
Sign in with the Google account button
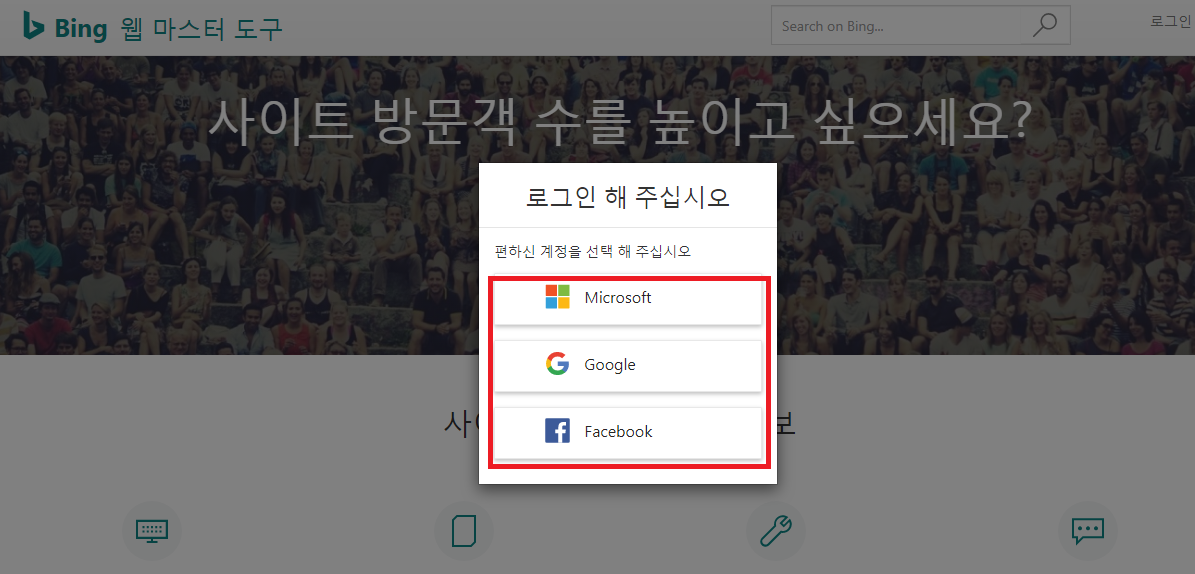tap(627, 366)
